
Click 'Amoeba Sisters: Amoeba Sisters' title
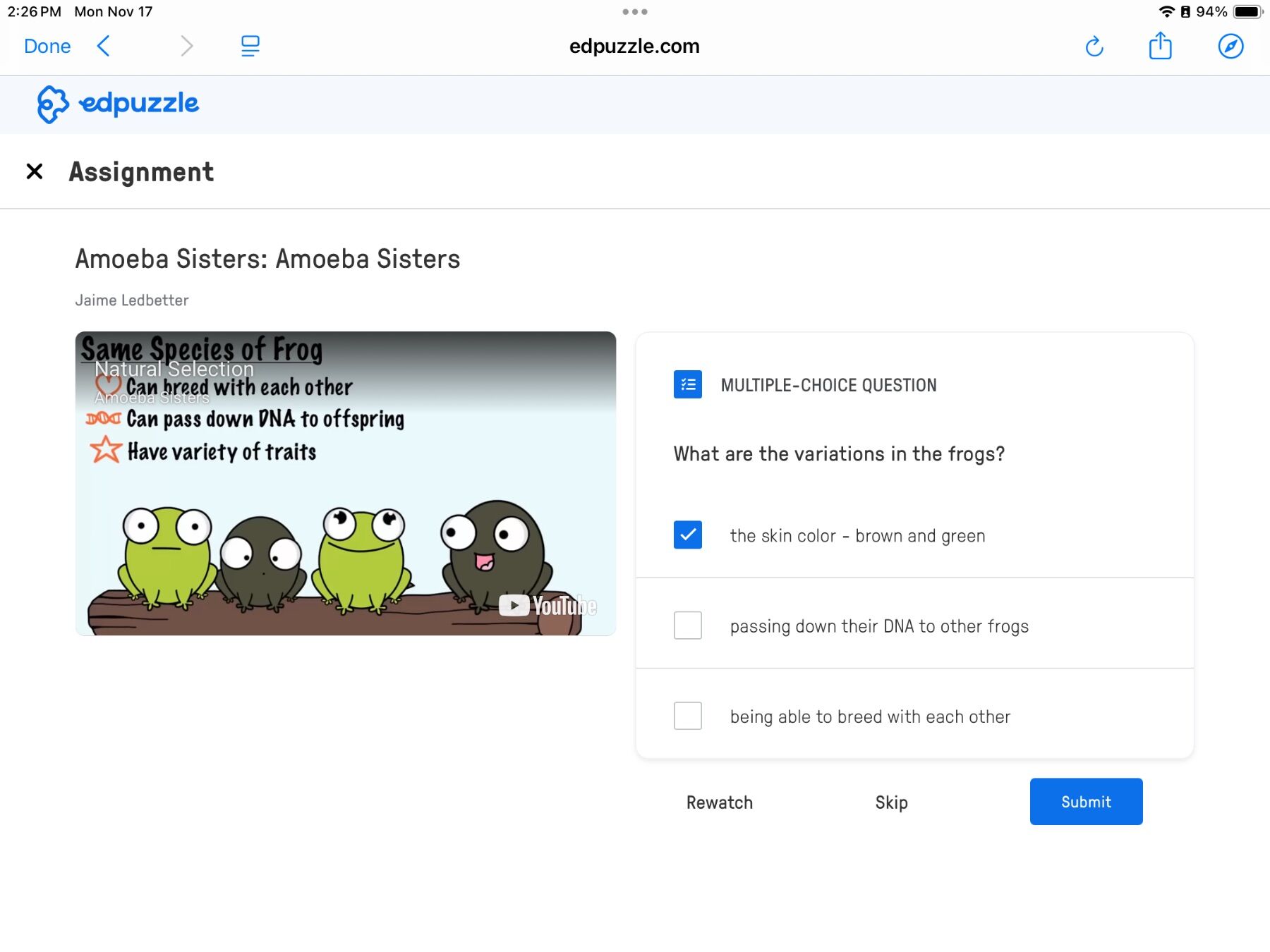click(x=267, y=259)
